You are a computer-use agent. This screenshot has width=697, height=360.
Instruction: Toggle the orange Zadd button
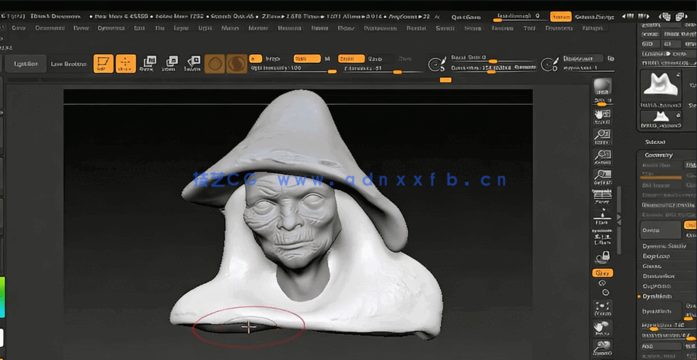pos(351,59)
